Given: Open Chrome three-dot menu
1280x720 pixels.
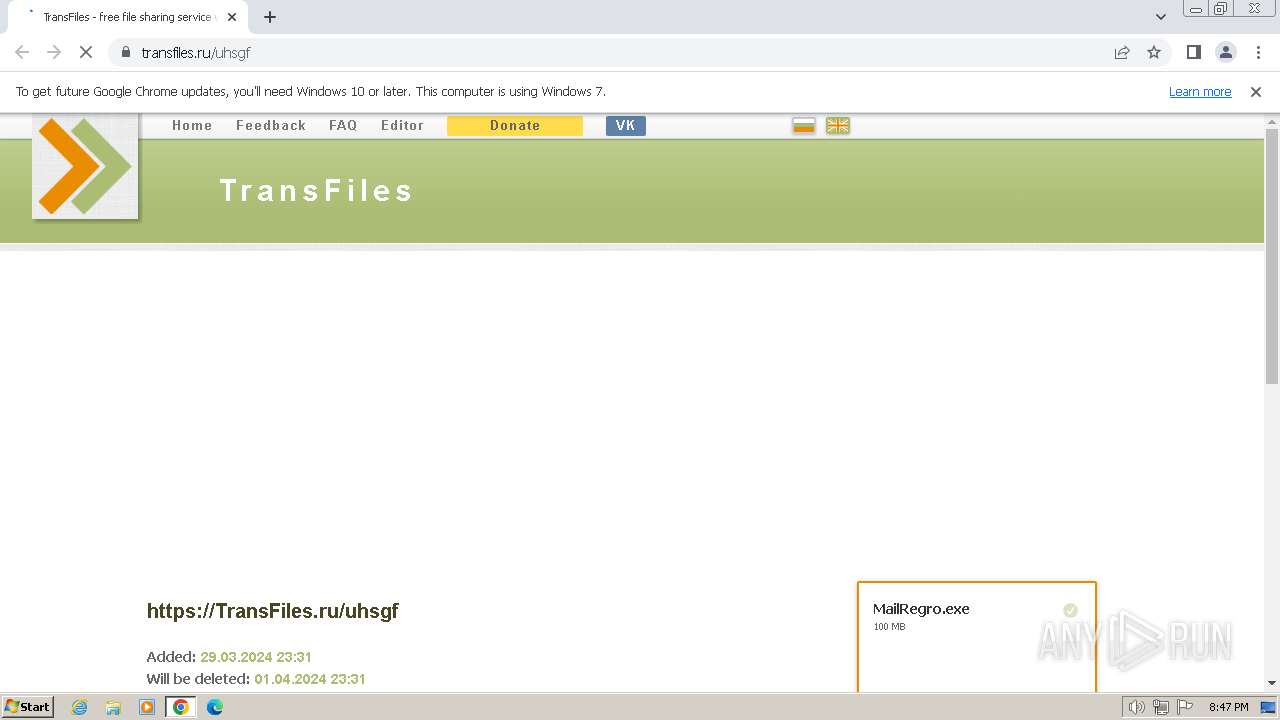Looking at the screenshot, I should [1258, 52].
